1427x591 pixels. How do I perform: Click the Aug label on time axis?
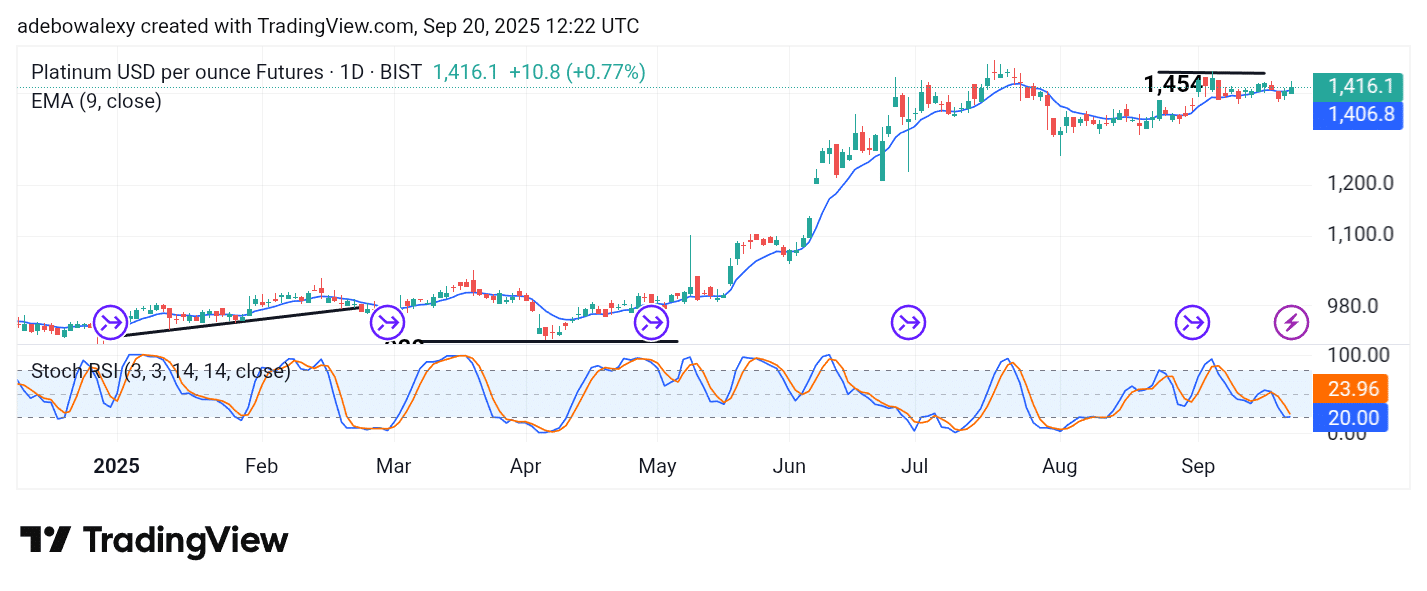[x=1060, y=467]
